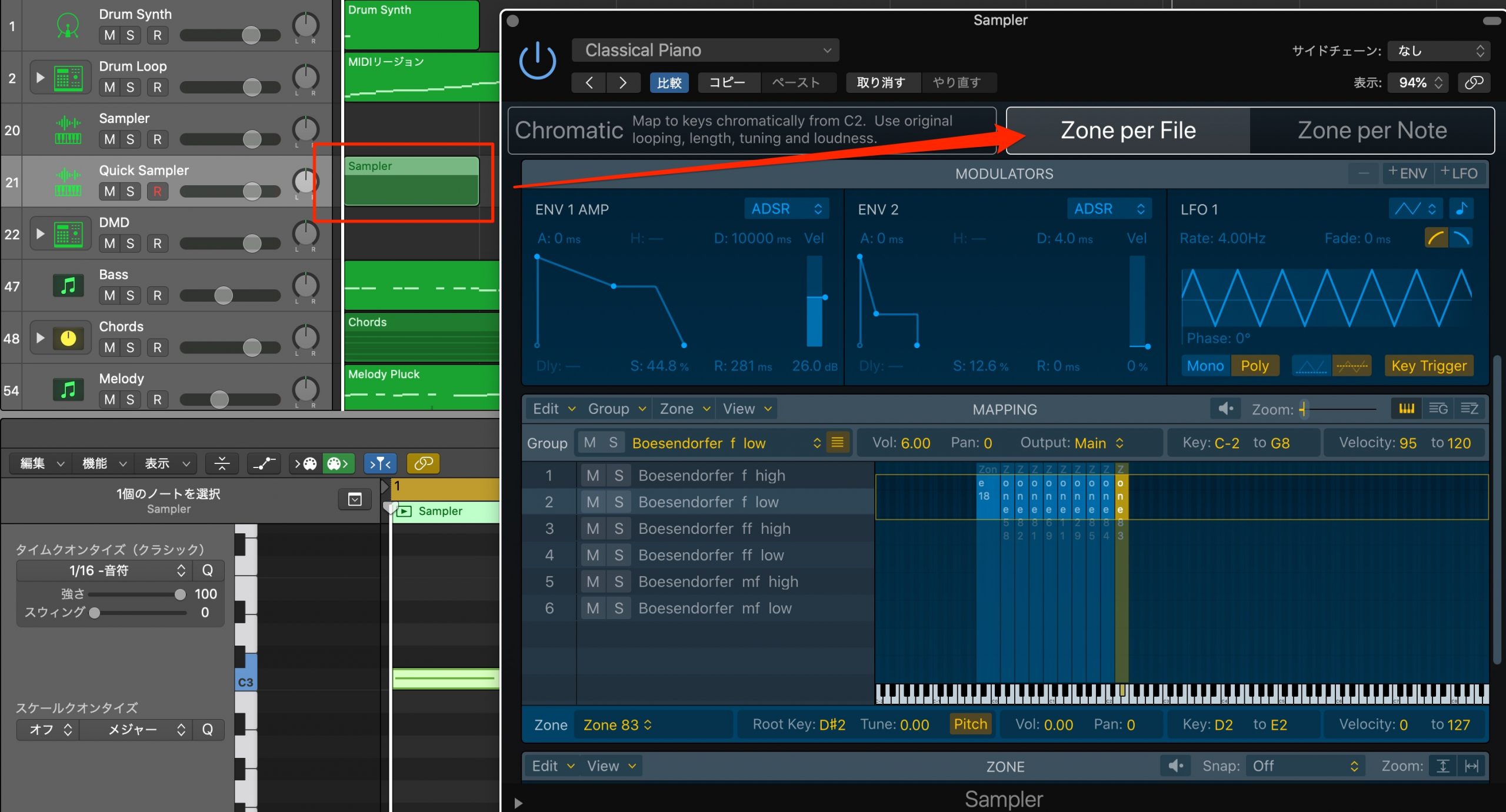
Task: Open the Snap Off dropdown
Action: pyautogui.click(x=1305, y=766)
